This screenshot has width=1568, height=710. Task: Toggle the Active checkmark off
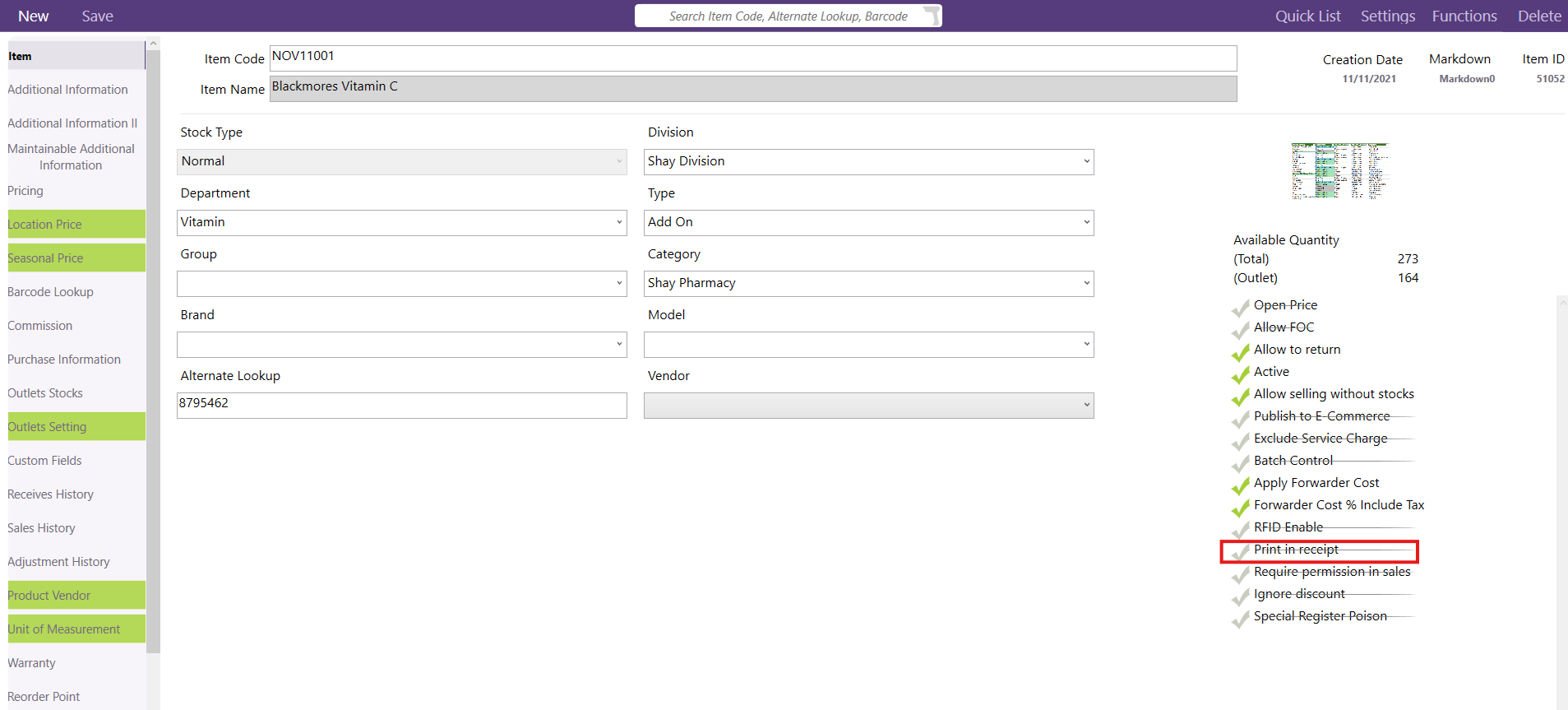(x=1241, y=374)
